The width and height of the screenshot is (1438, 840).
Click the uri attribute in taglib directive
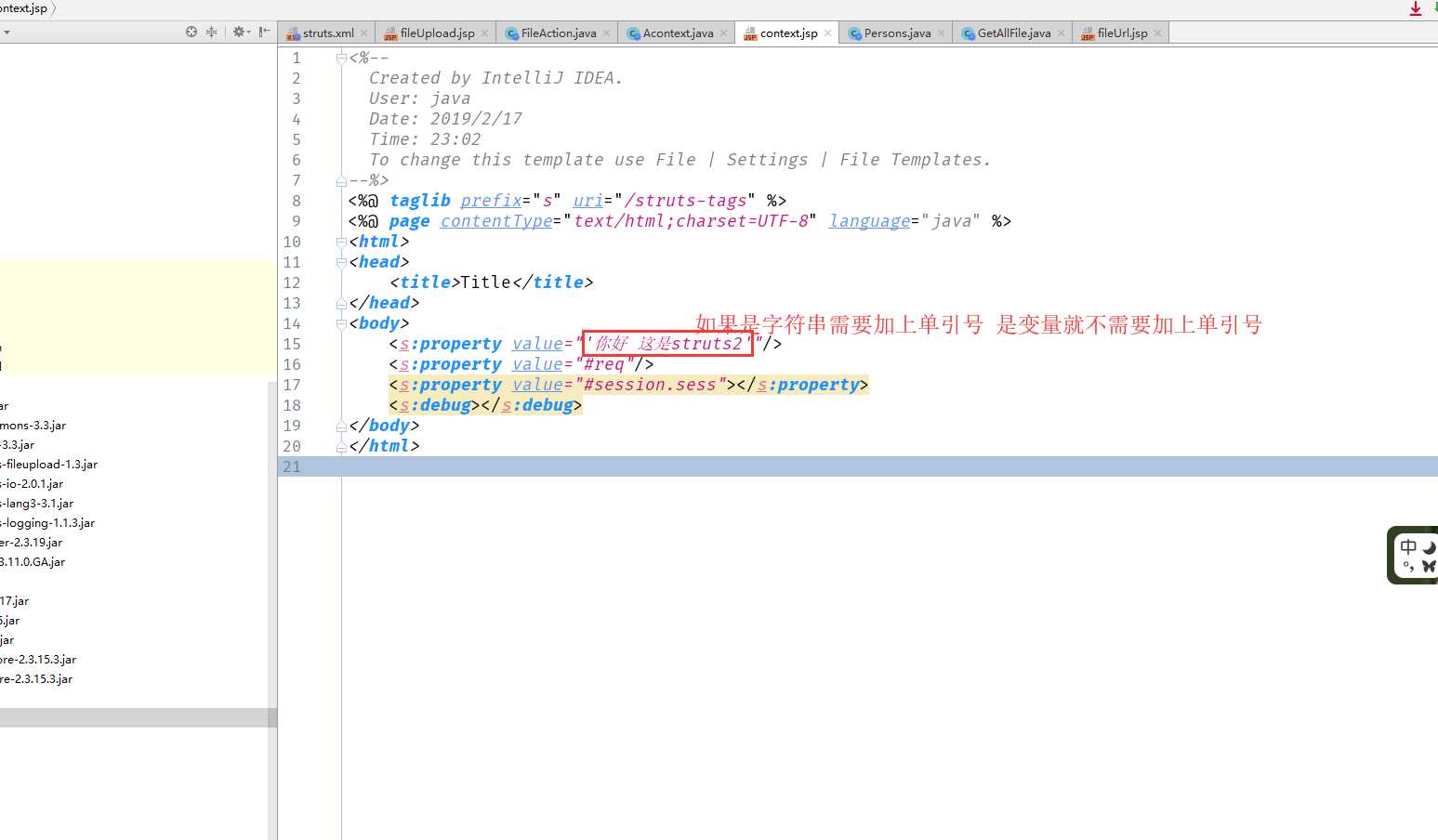point(588,201)
